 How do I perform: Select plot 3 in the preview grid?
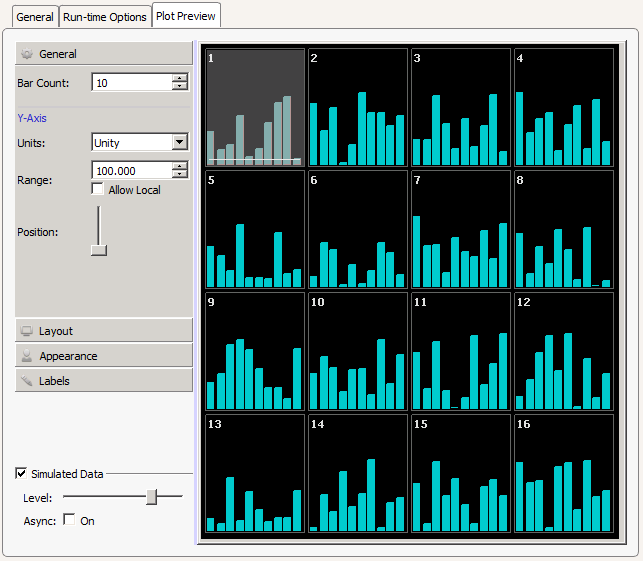(461, 107)
